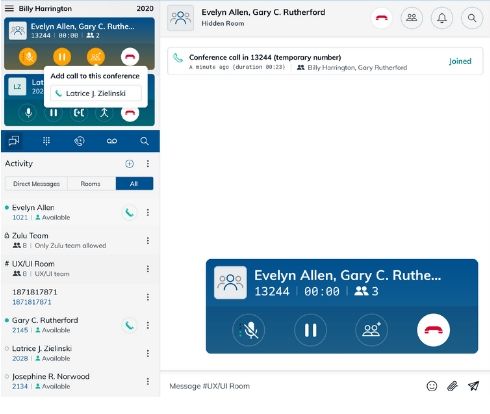The height and width of the screenshot is (414, 490).
Task: Open the hamburger menu beside Billy Harrington
Action: [9, 8]
